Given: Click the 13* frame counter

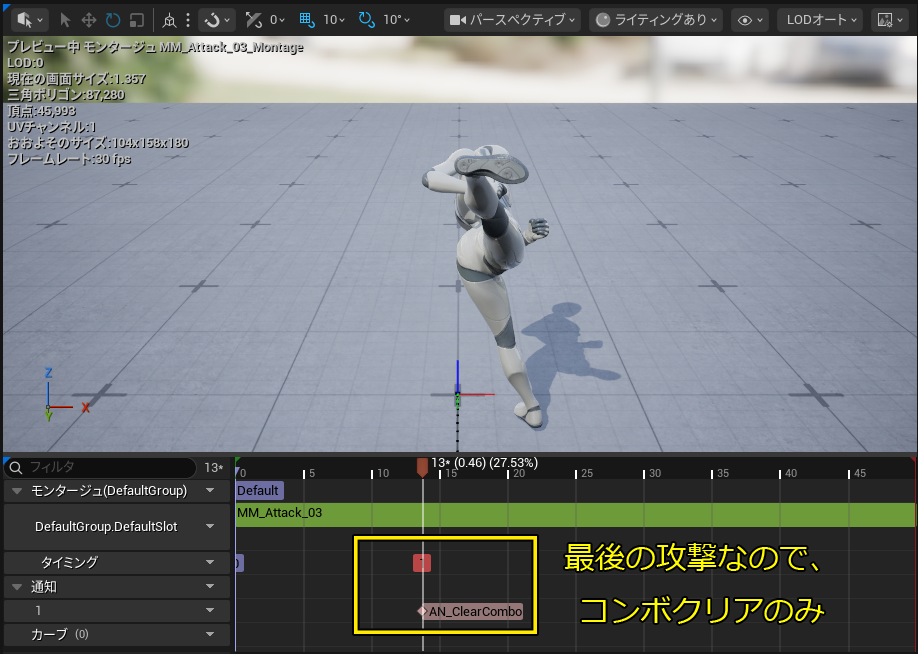Looking at the screenshot, I should click(214, 468).
